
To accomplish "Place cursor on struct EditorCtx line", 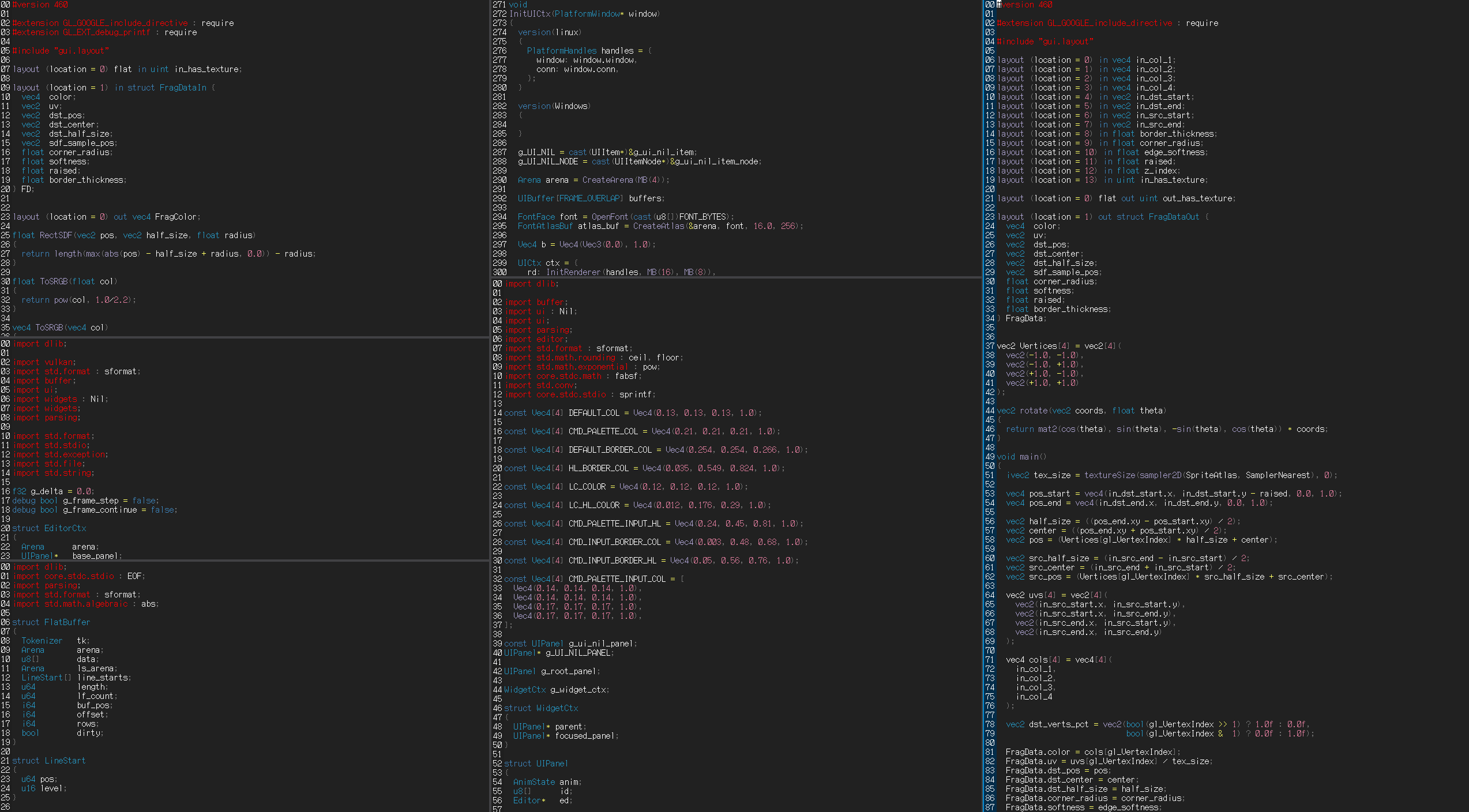I will tap(49, 528).
